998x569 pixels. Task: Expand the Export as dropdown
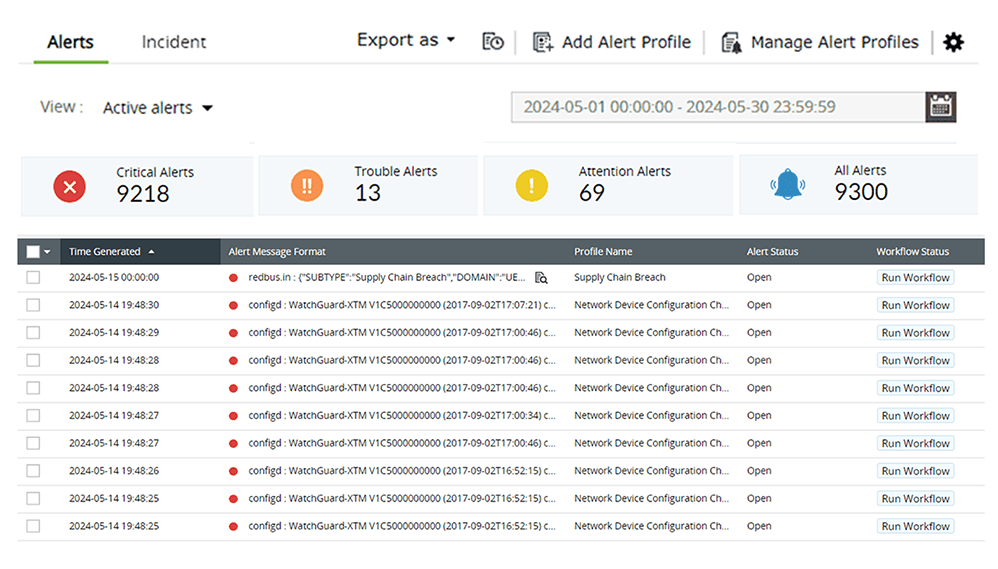click(405, 40)
